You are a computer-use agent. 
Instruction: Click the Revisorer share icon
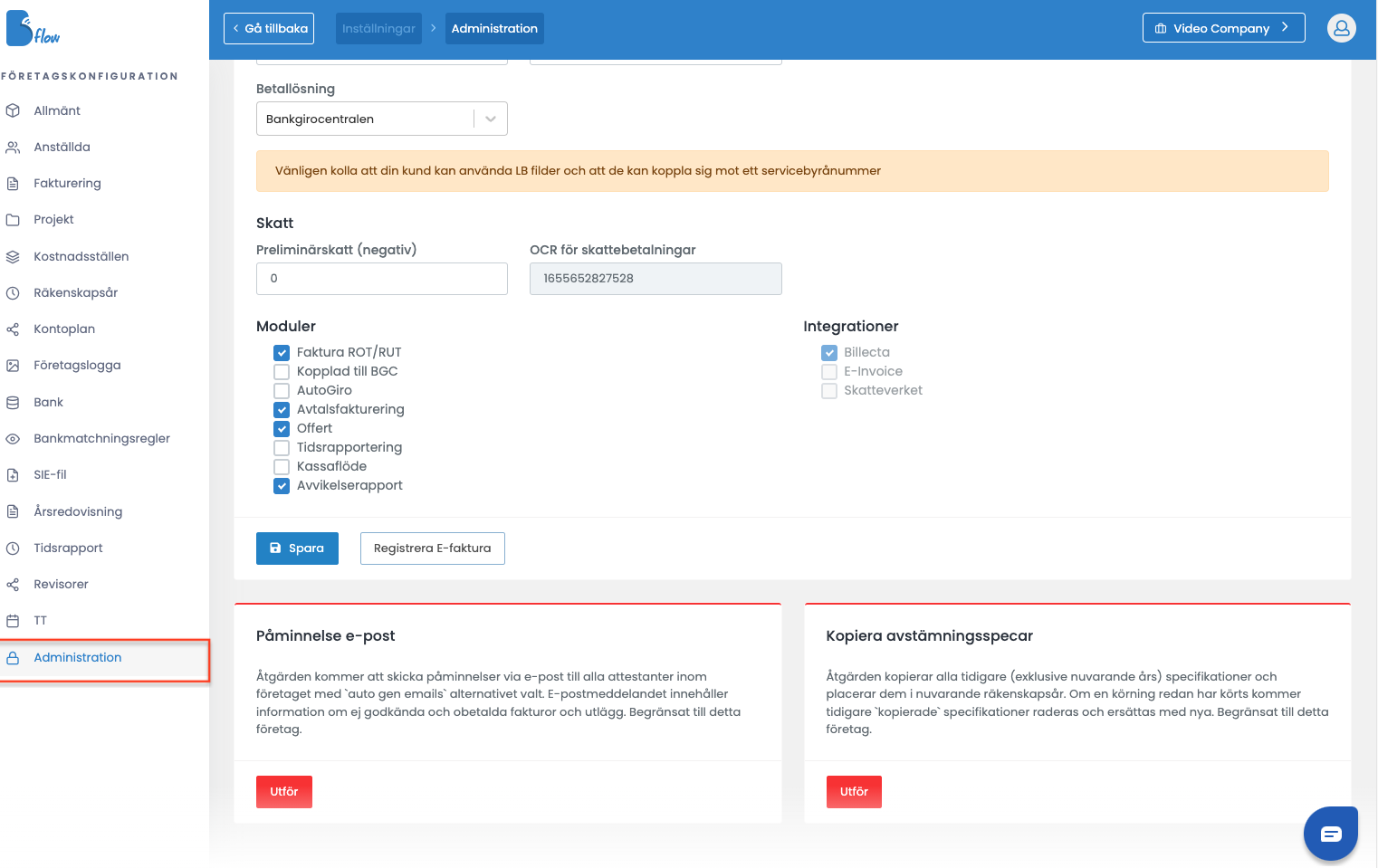click(13, 585)
